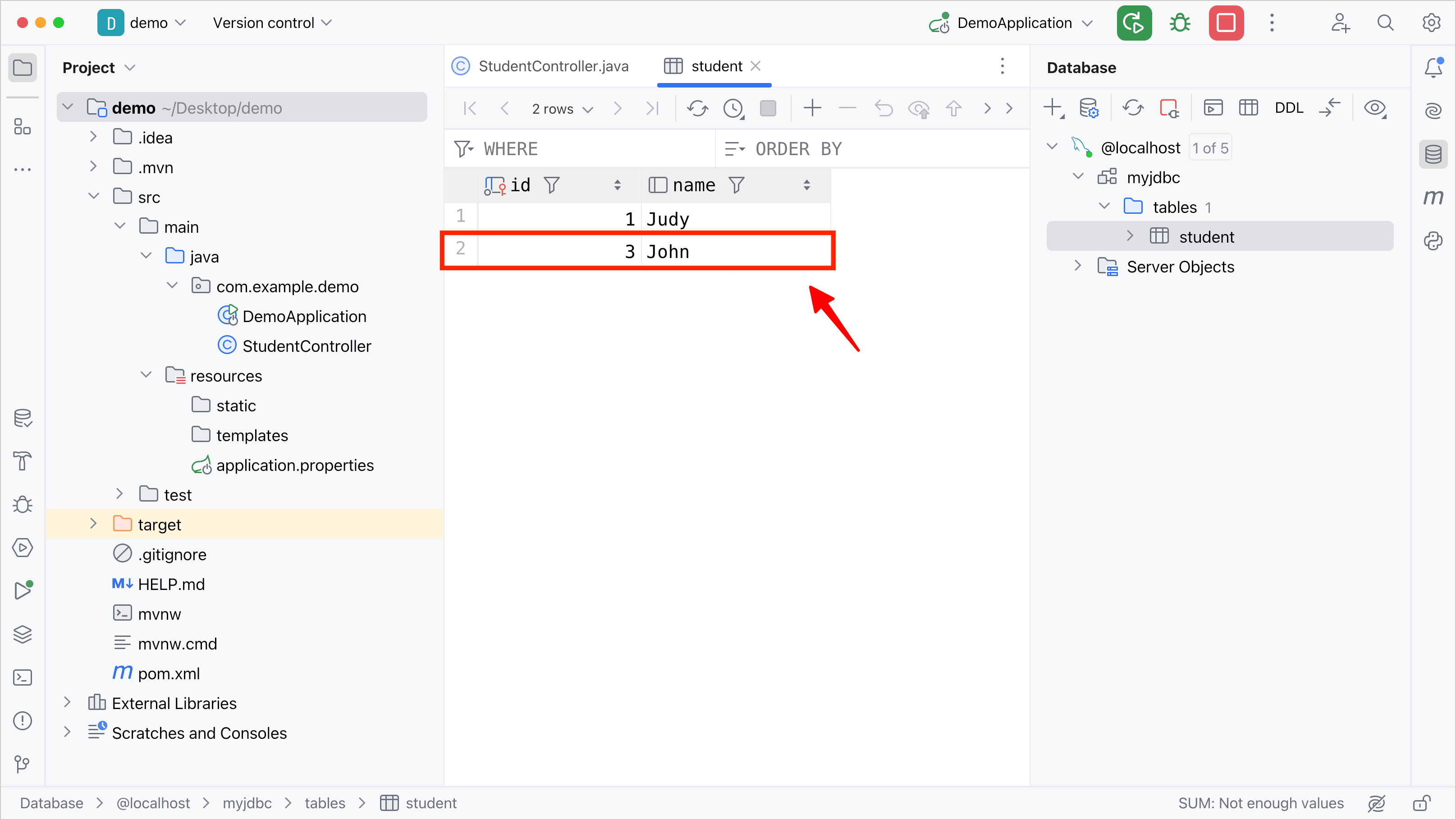Expand External Libraries node
The height and width of the screenshot is (820, 1456).
pos(67,703)
